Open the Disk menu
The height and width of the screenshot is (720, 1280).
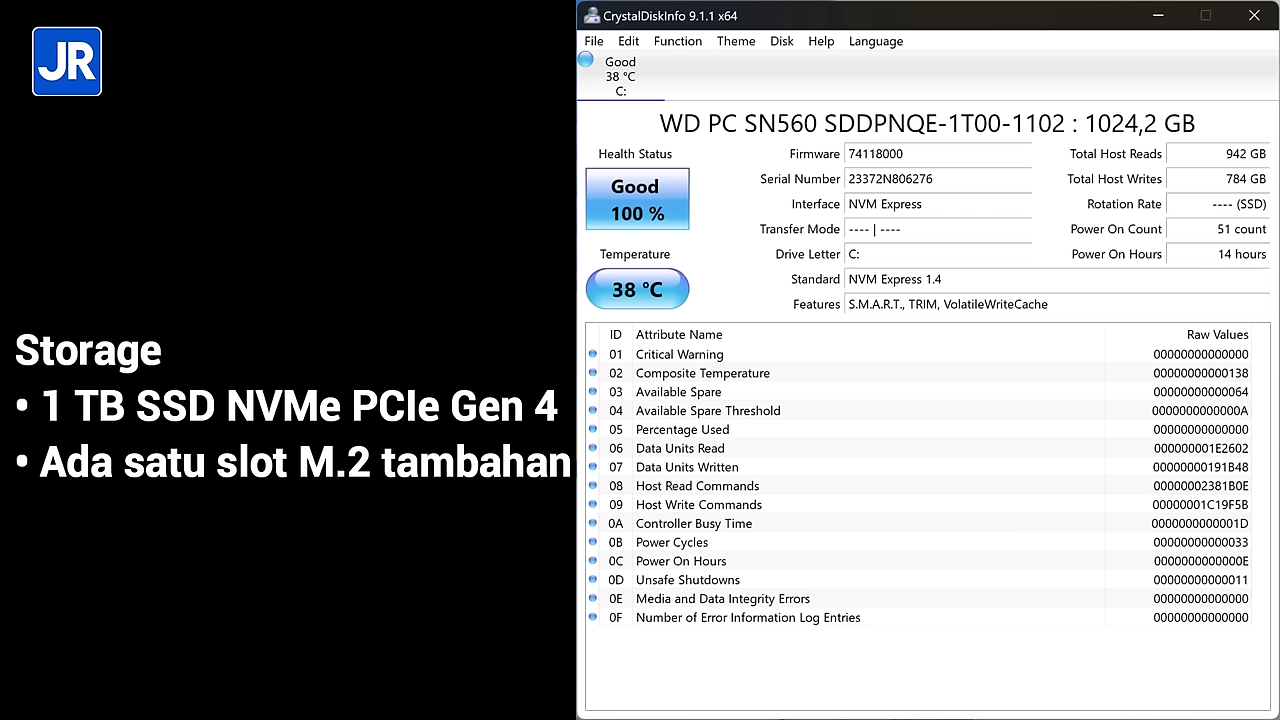(782, 41)
